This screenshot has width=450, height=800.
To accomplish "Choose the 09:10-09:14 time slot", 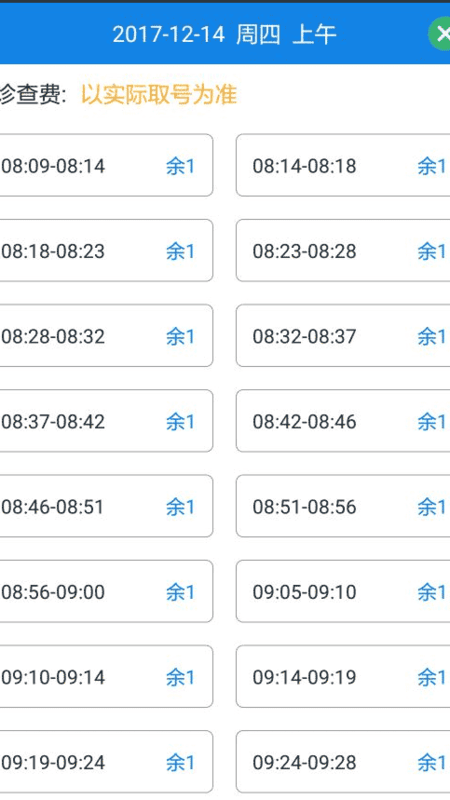I will pyautogui.click(x=106, y=677).
